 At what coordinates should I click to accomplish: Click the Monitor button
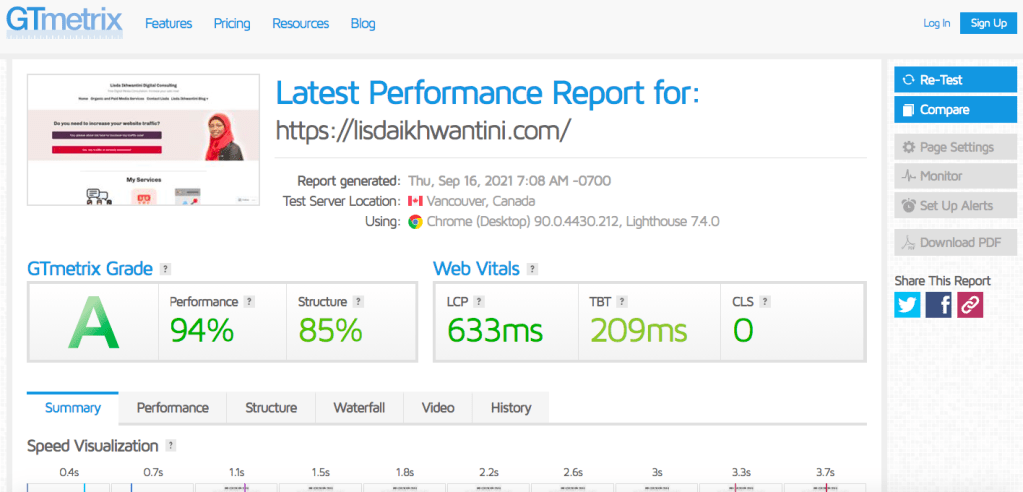pyautogui.click(x=955, y=176)
